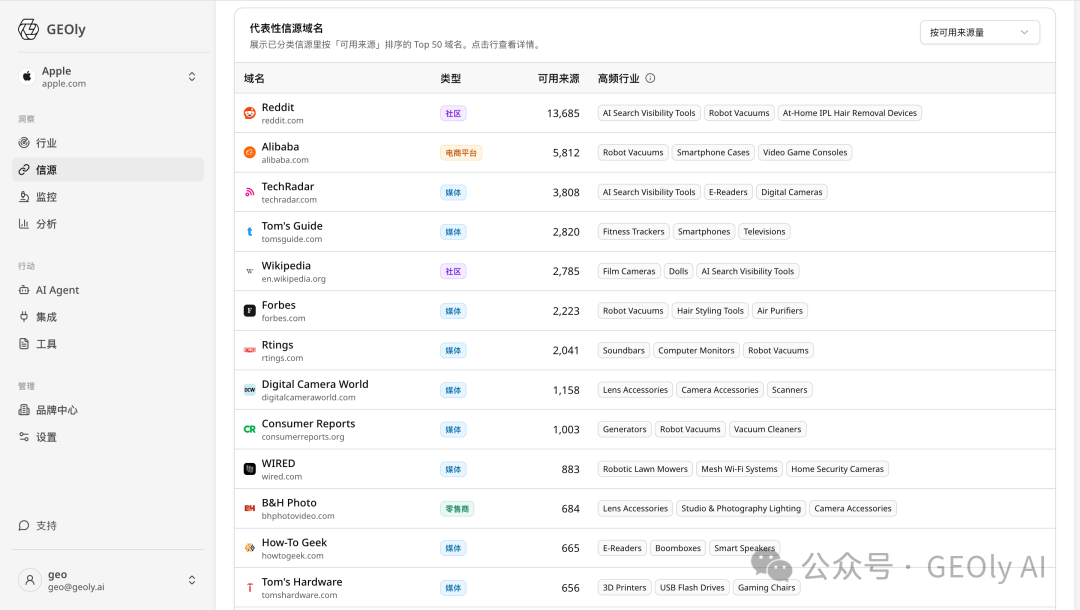Click the Film Cameras tag
Image resolution: width=1080 pixels, height=610 pixels.
(629, 271)
